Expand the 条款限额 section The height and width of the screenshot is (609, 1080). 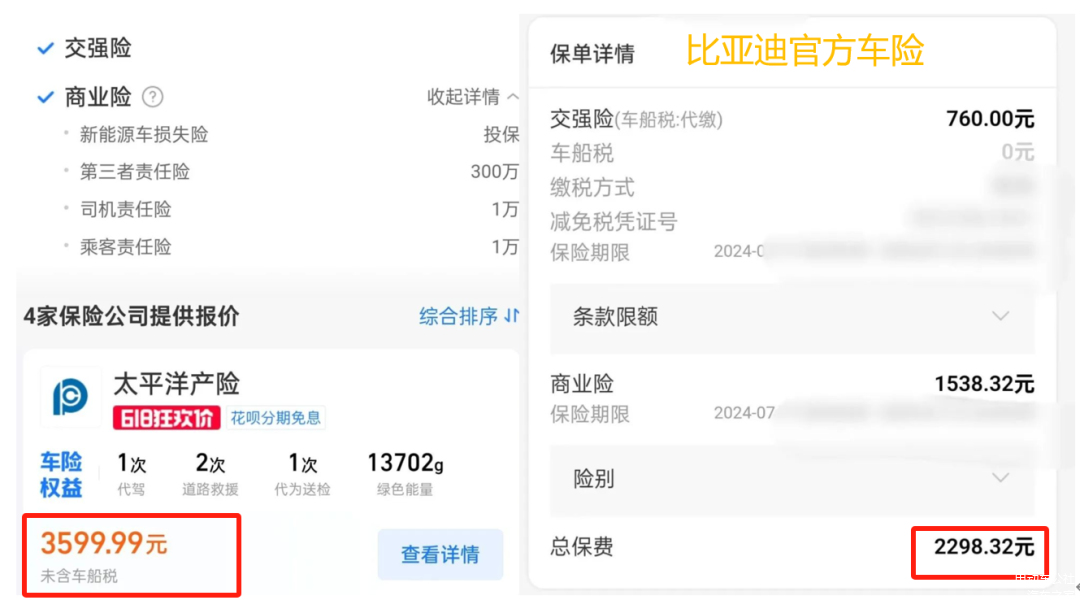click(792, 317)
